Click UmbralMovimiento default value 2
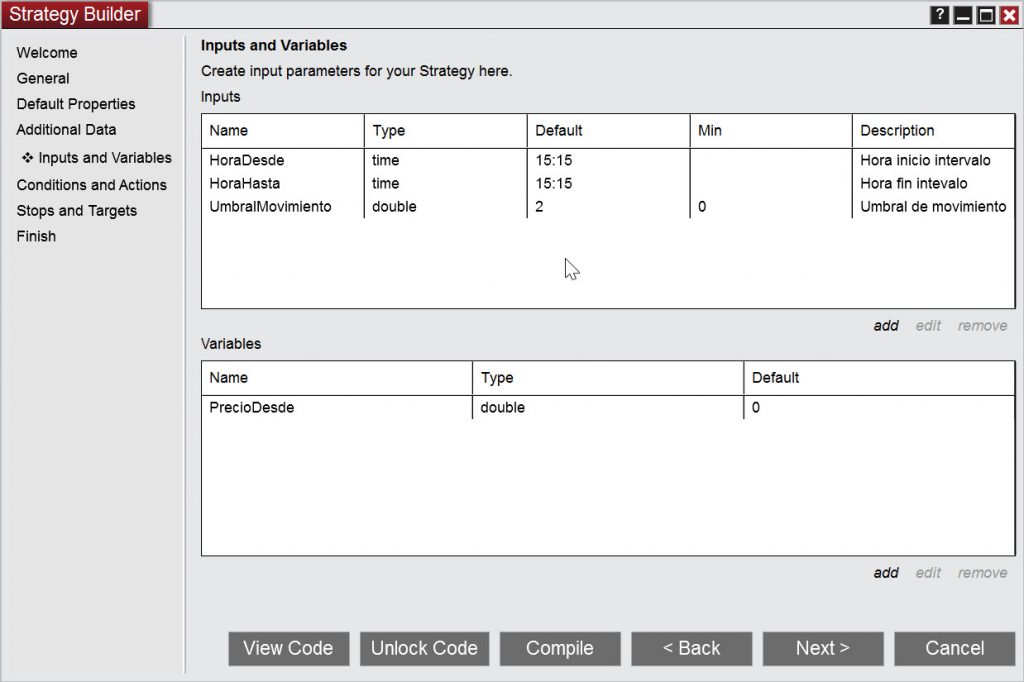Image resolution: width=1024 pixels, height=682 pixels. pyautogui.click(x=539, y=206)
